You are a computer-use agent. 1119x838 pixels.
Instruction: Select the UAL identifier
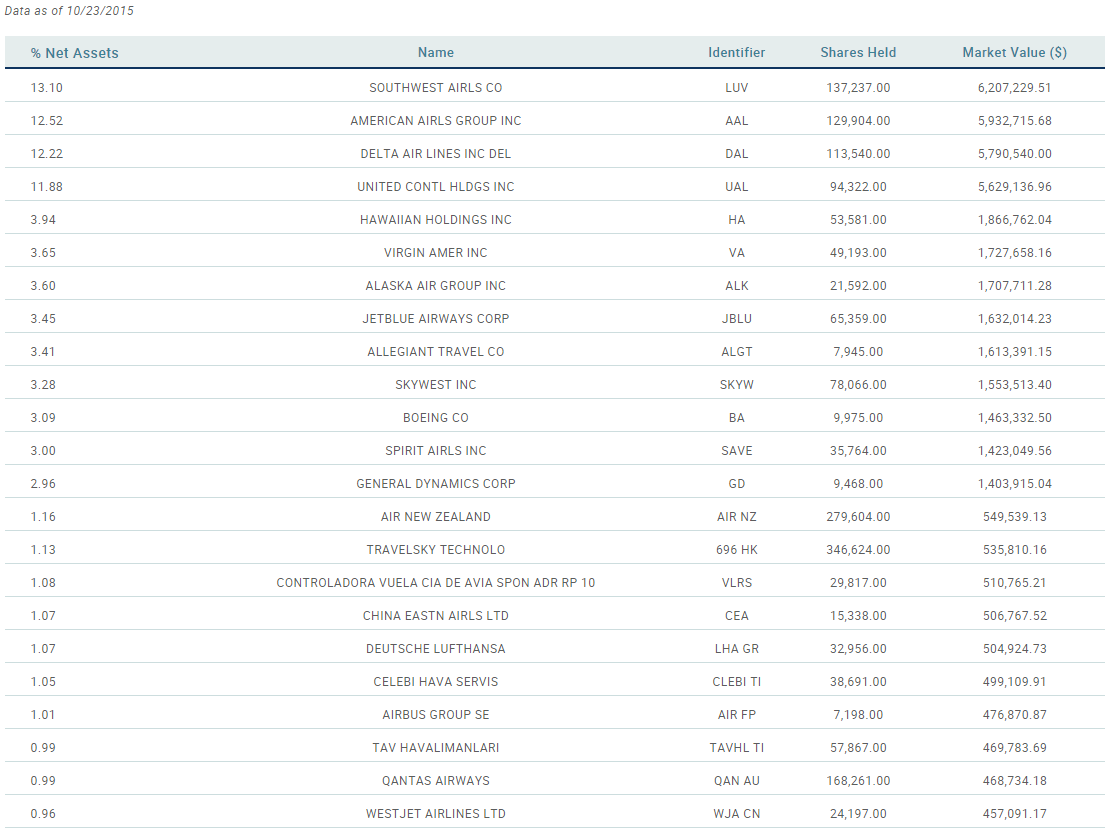[x=736, y=186]
